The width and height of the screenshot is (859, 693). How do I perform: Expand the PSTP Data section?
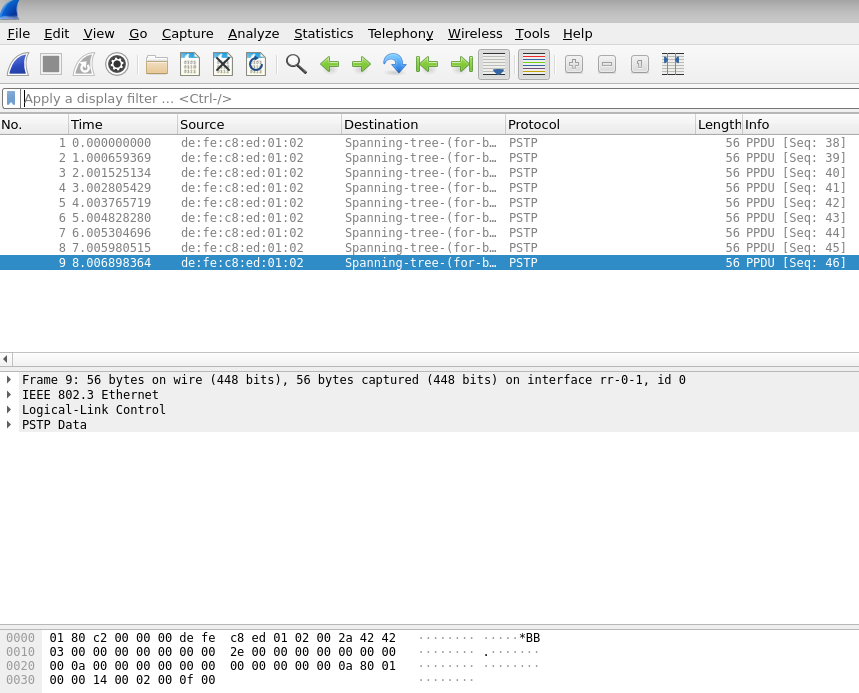click(9, 425)
